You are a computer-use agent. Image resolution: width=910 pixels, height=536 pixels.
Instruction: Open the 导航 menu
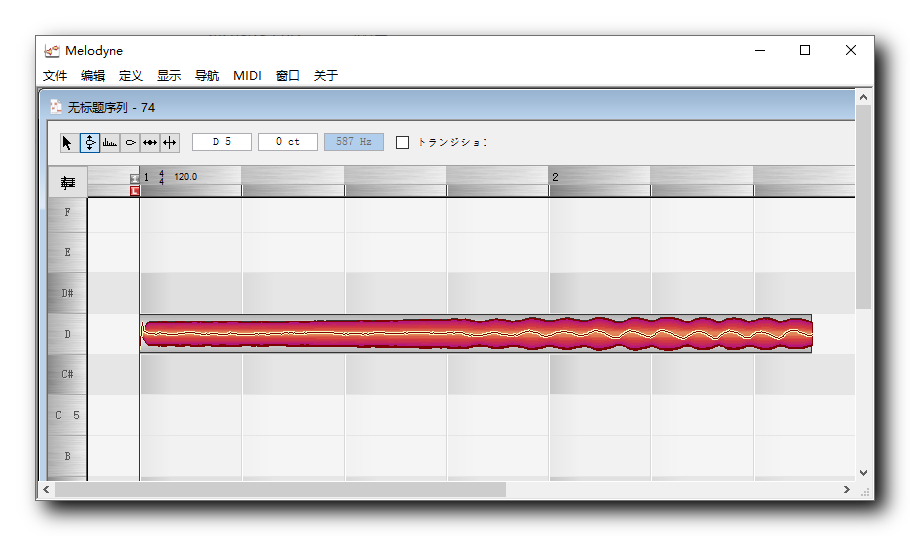pyautogui.click(x=207, y=75)
